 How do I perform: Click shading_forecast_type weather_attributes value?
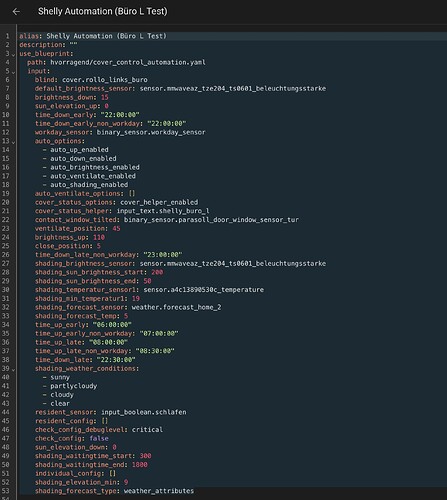click(x=159, y=491)
